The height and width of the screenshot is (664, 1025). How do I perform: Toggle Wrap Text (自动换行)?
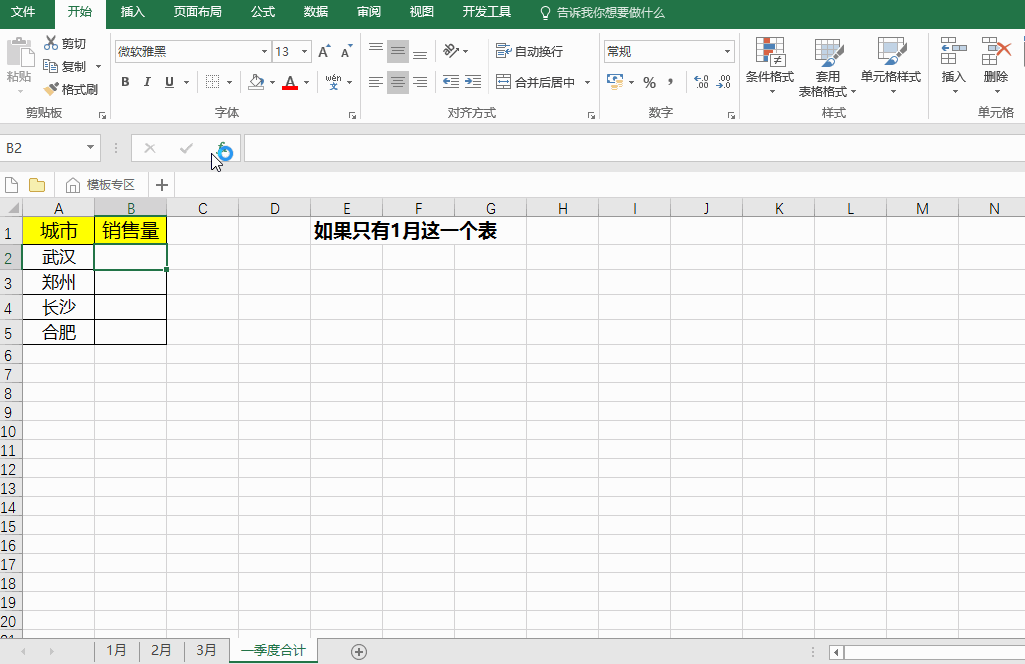coord(530,51)
